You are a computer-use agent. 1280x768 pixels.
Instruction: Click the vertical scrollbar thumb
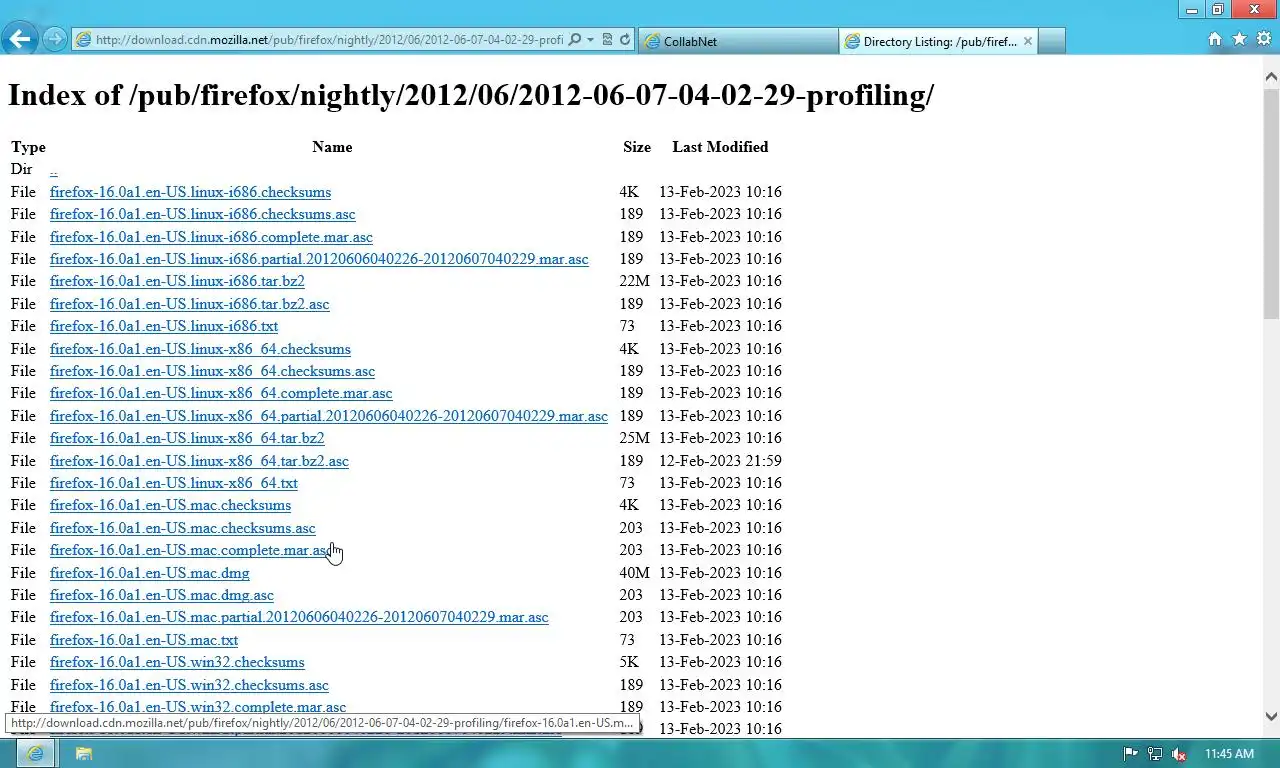pos(1271,204)
